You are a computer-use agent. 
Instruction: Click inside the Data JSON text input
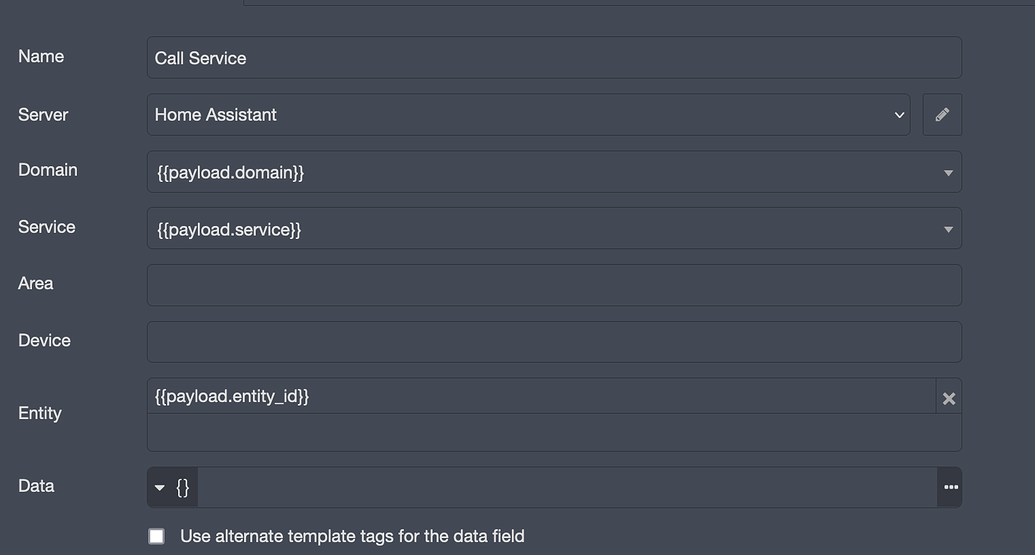point(567,487)
